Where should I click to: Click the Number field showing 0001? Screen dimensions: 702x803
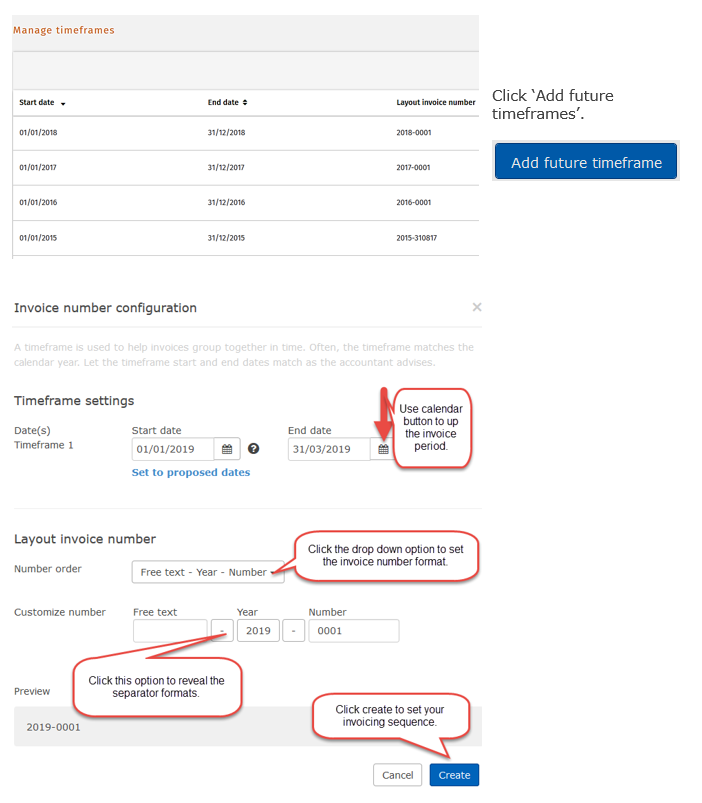point(353,631)
